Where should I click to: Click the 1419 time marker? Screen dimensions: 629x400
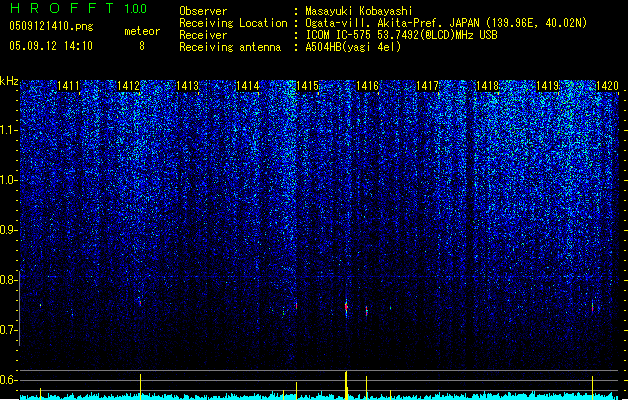(x=548, y=85)
